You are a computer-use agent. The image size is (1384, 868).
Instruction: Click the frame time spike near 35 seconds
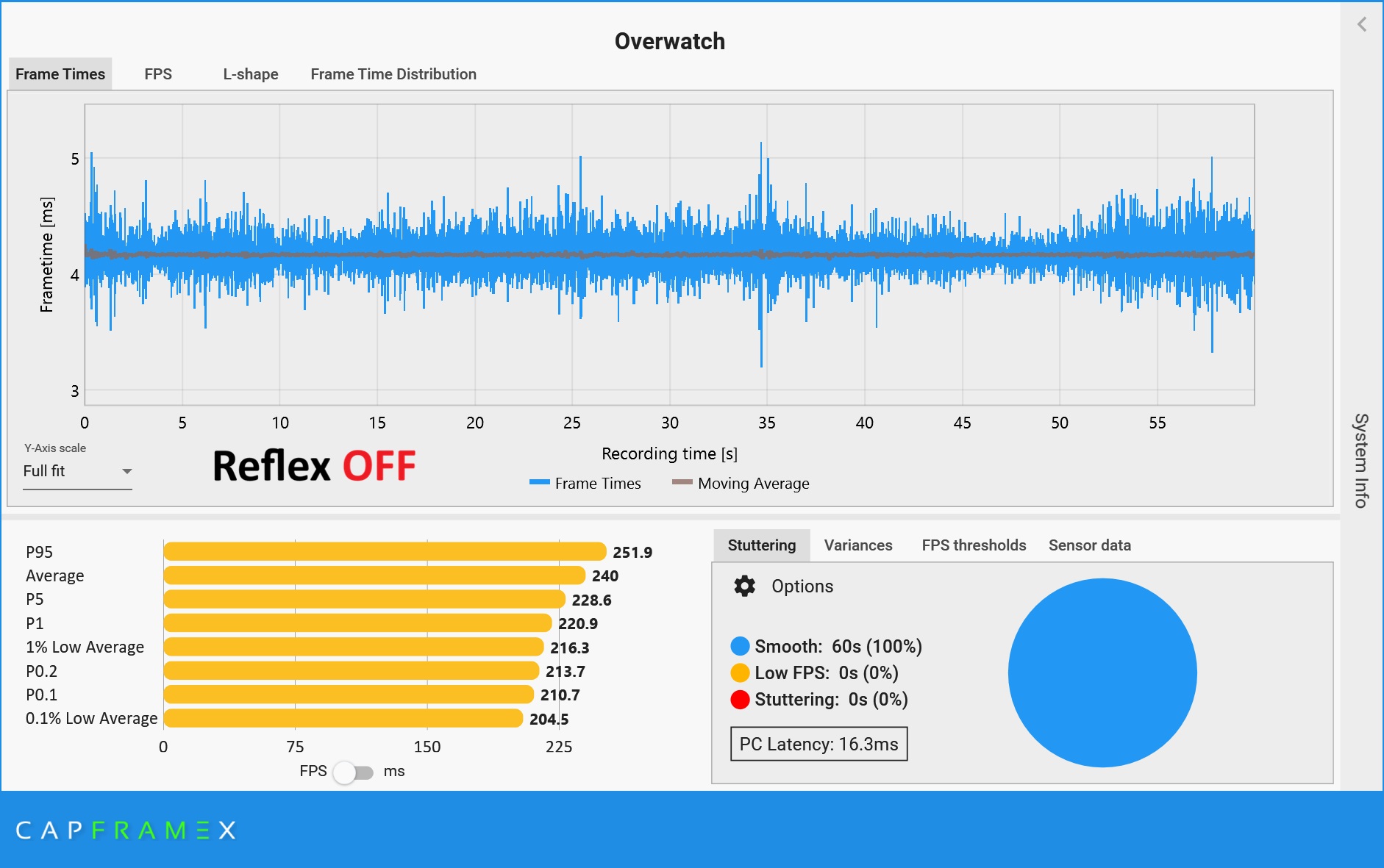click(x=761, y=254)
